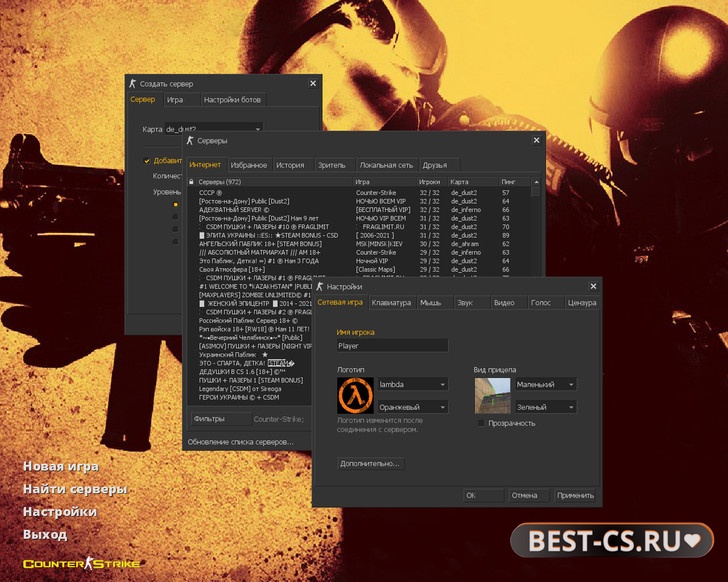
Task: Open the Маленький crosshair size dropdown
Action: point(546,384)
